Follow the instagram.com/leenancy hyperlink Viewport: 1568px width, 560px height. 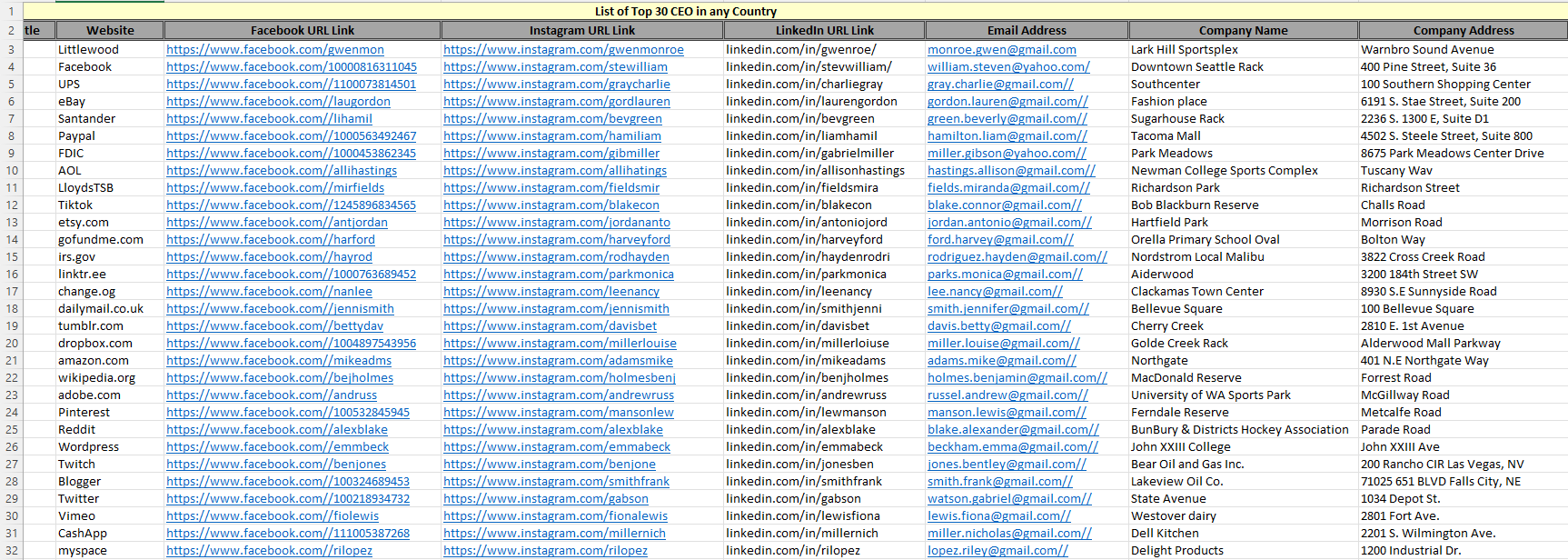point(551,292)
